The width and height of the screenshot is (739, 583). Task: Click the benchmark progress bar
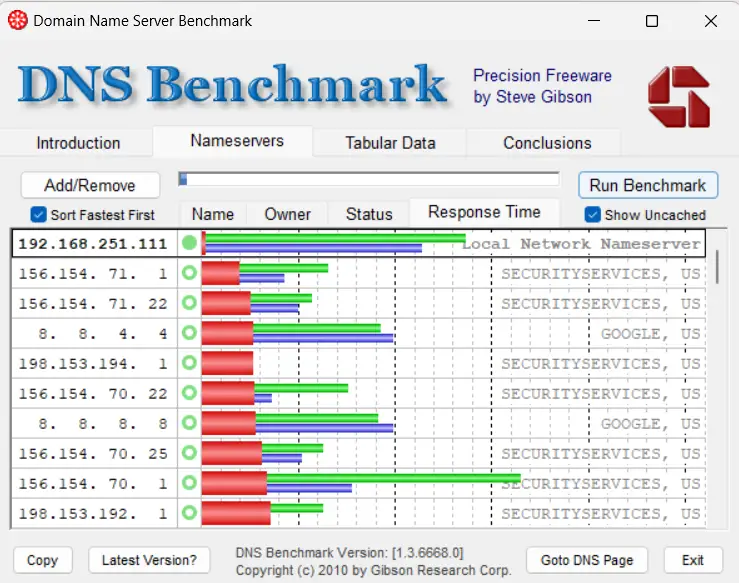(x=368, y=179)
